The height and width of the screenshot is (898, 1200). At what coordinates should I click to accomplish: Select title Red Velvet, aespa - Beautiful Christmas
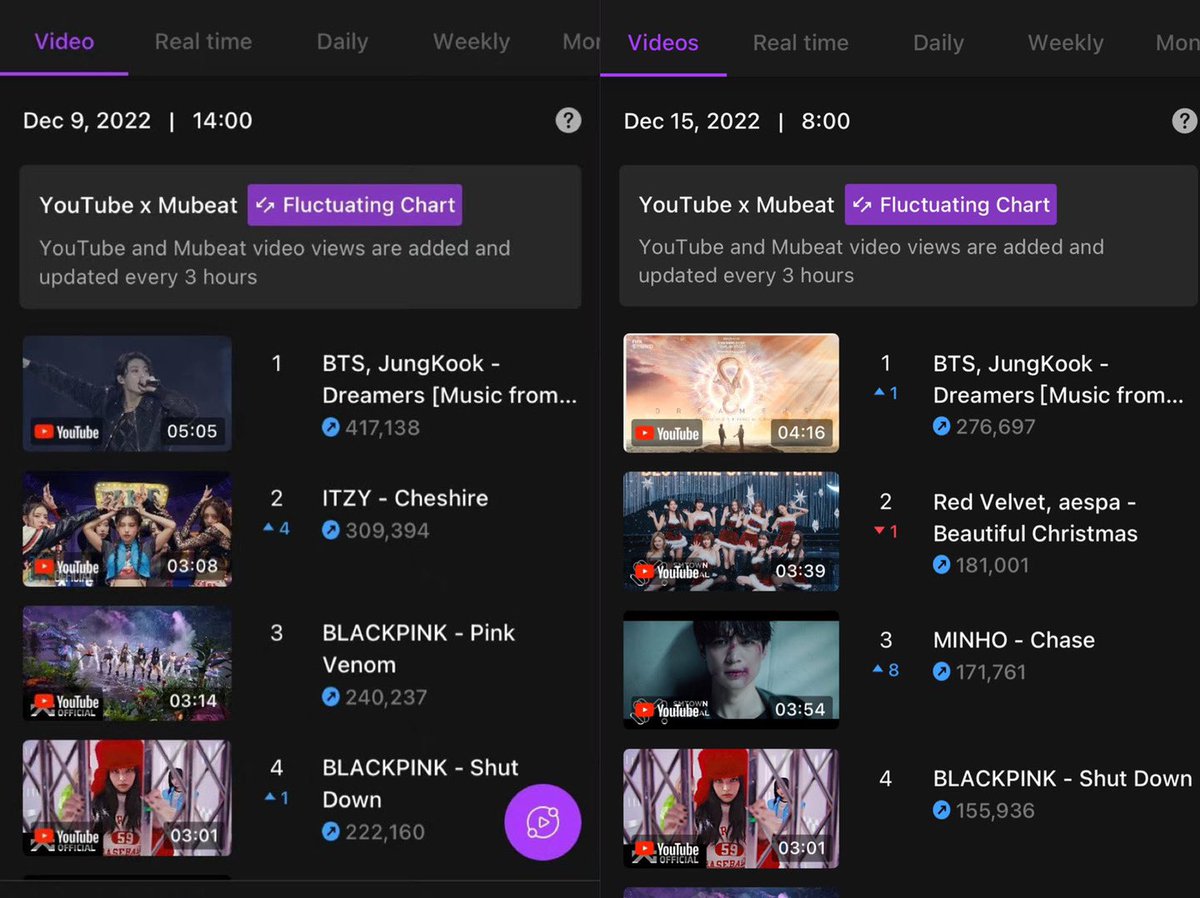(1035, 518)
